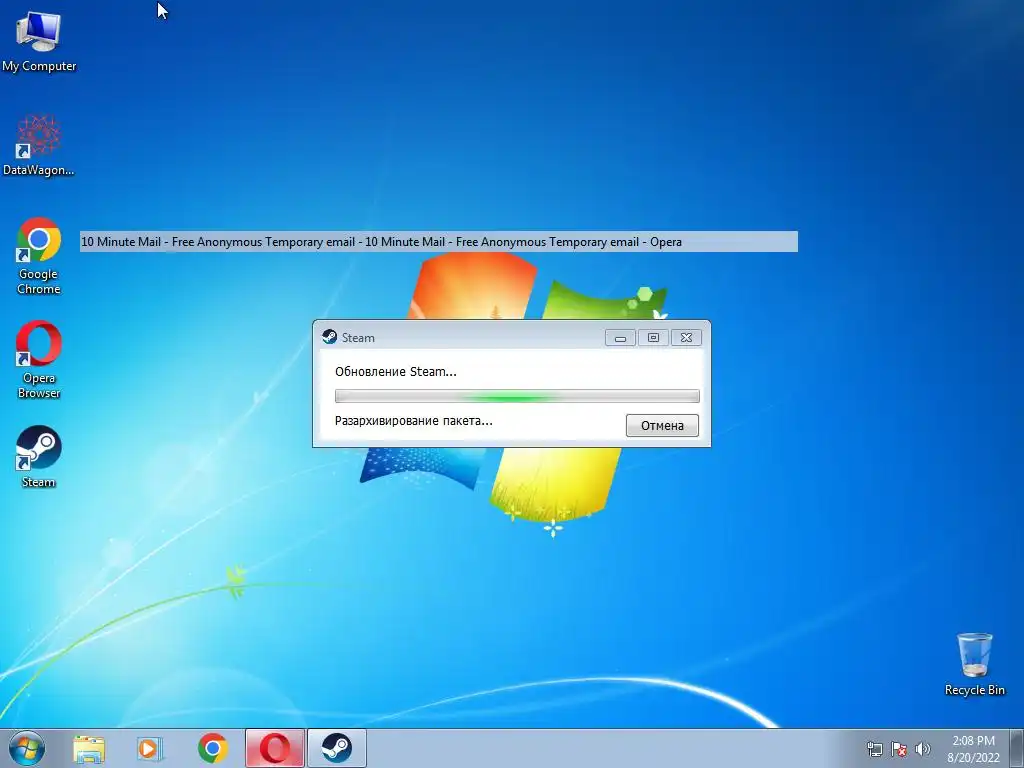This screenshot has width=1024, height=768.
Task: Open Chrome from the taskbar
Action: (212, 748)
